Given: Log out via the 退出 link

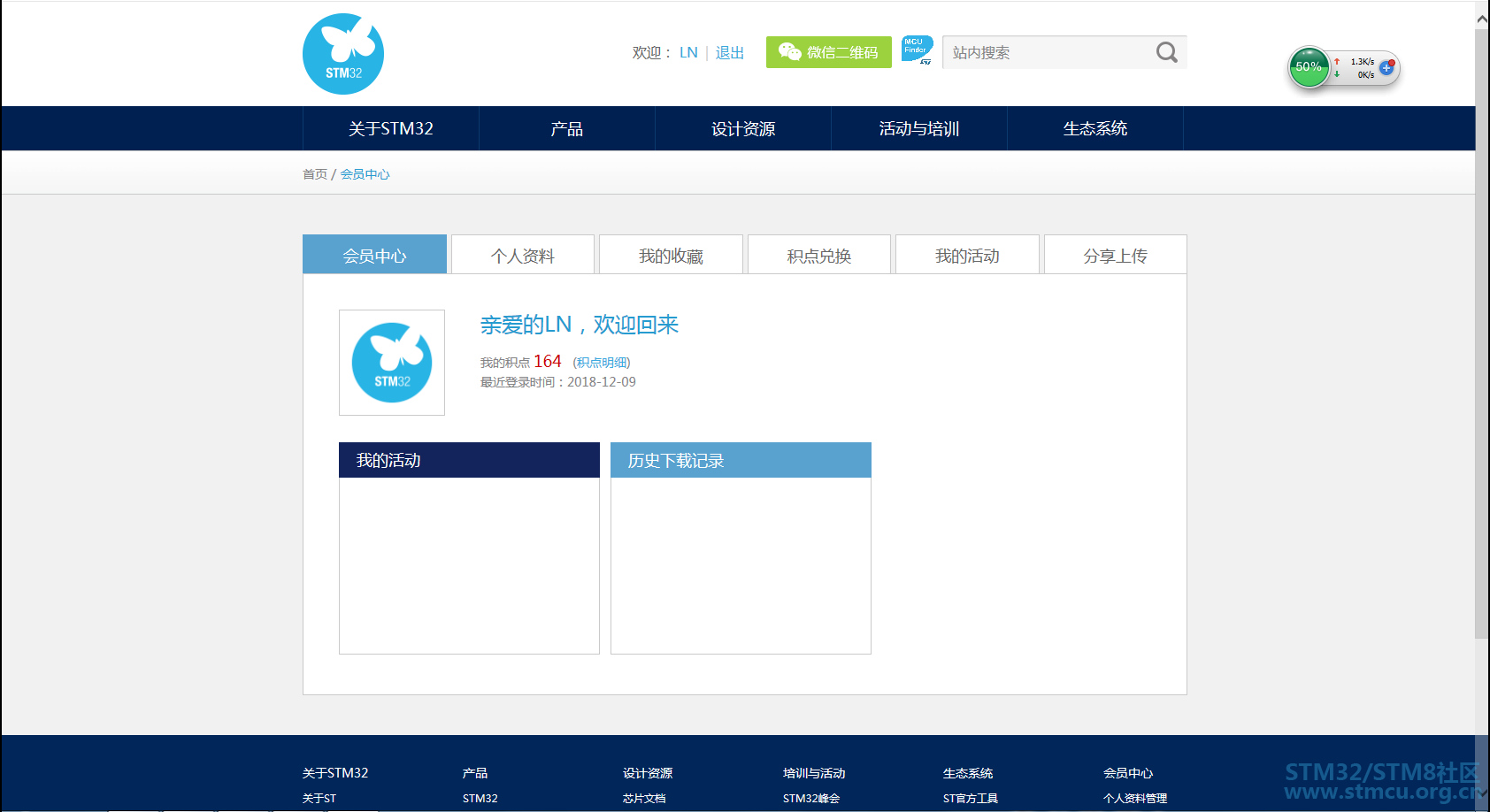Looking at the screenshot, I should point(730,52).
